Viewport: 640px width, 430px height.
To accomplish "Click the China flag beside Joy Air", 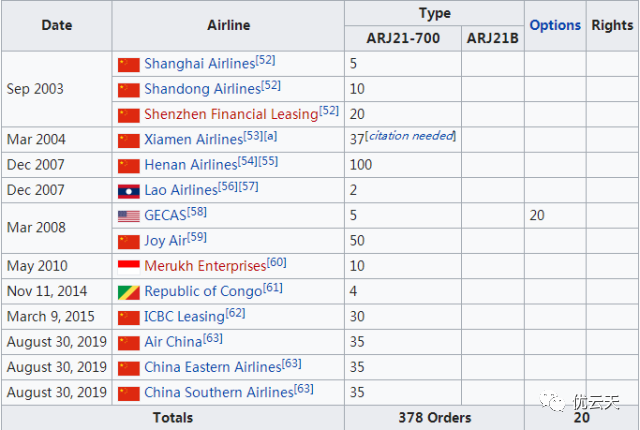I will pos(128,241).
